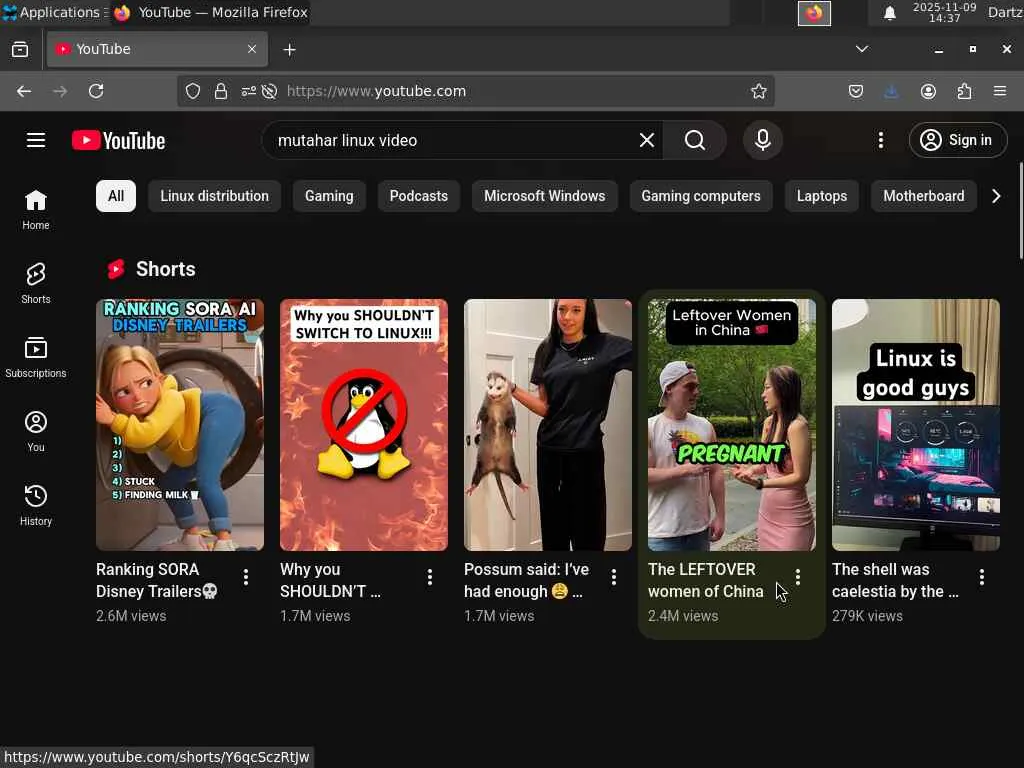Viewport: 1024px width, 768px height.
Task: Select the YouTube browser tab
Action: (157, 49)
